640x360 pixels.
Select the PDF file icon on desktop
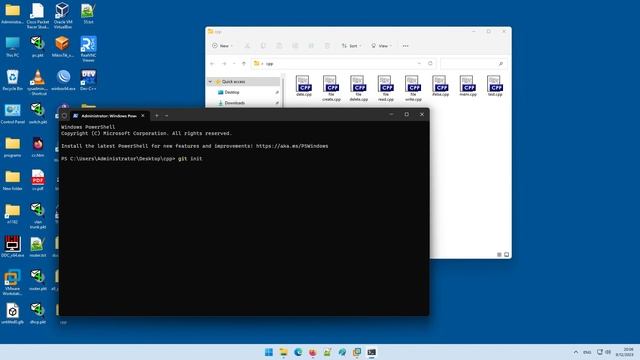[38, 180]
